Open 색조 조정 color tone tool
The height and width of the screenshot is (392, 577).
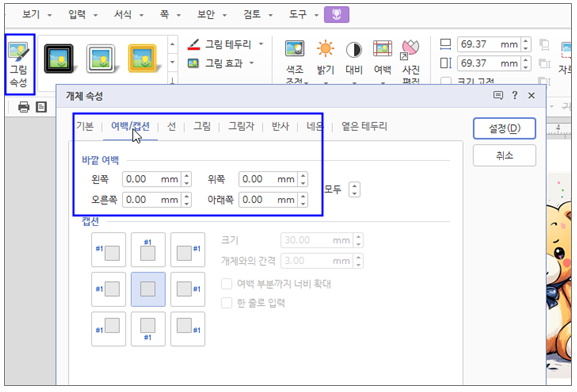295,61
